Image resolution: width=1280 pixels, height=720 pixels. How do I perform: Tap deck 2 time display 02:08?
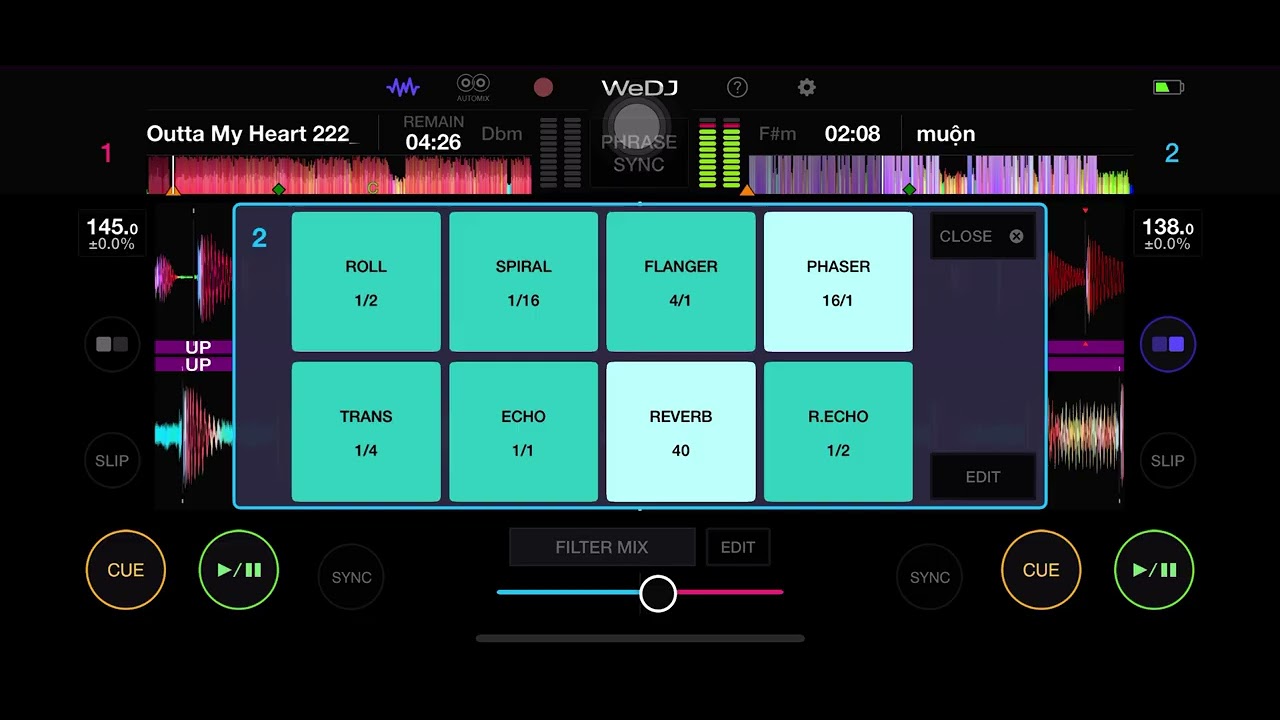pyautogui.click(x=852, y=134)
